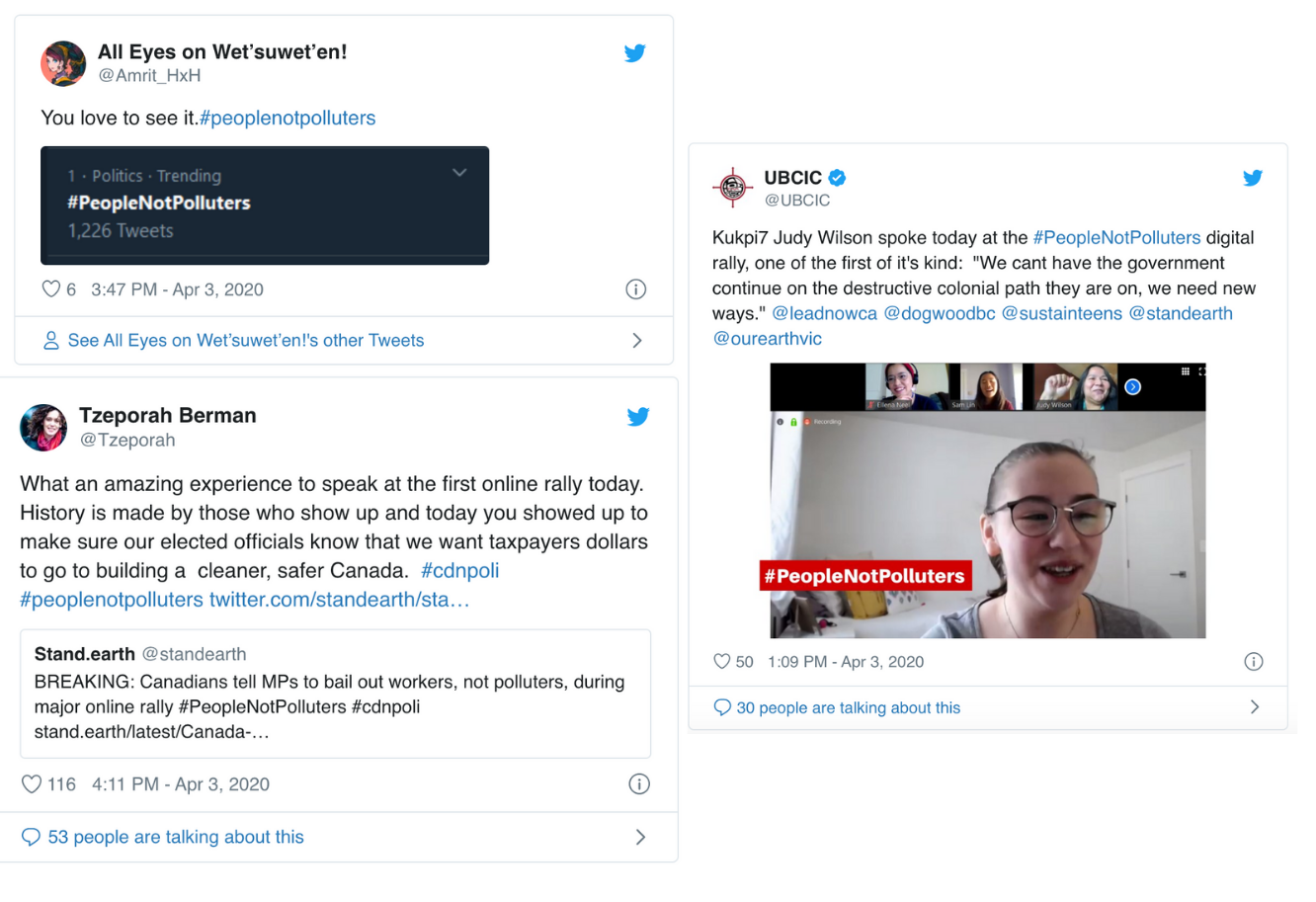Viewport: 1316px width, 902px height.
Task: Open chevron beside 30 people are talking
Action: [1255, 707]
